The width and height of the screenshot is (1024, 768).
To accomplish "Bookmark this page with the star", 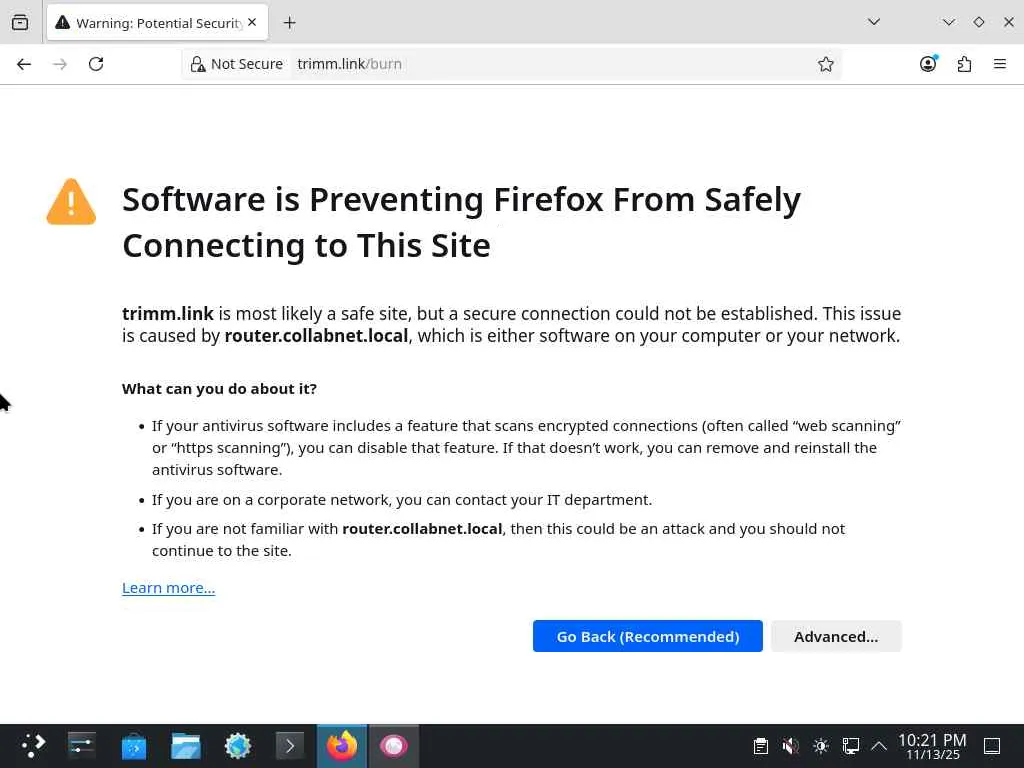I will click(826, 64).
